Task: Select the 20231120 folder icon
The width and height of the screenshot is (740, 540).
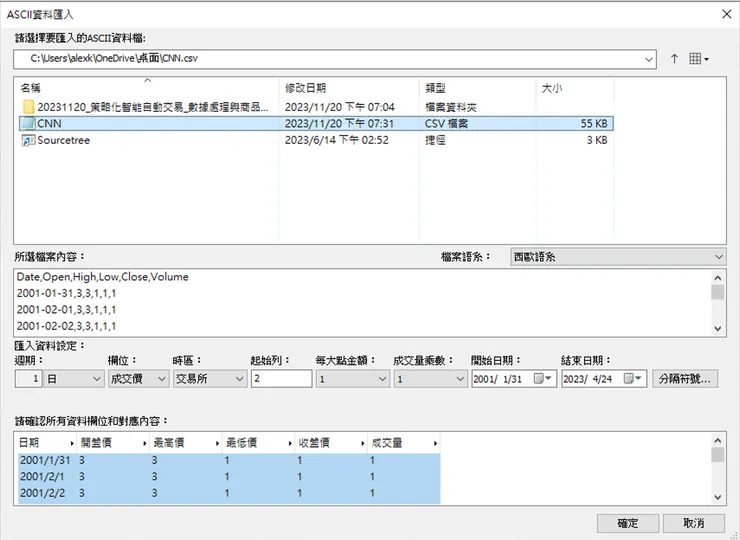Action: click(x=28, y=107)
